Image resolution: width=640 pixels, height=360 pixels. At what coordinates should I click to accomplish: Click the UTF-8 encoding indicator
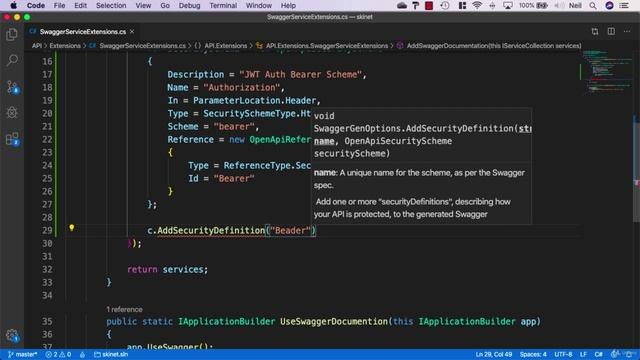563,354
